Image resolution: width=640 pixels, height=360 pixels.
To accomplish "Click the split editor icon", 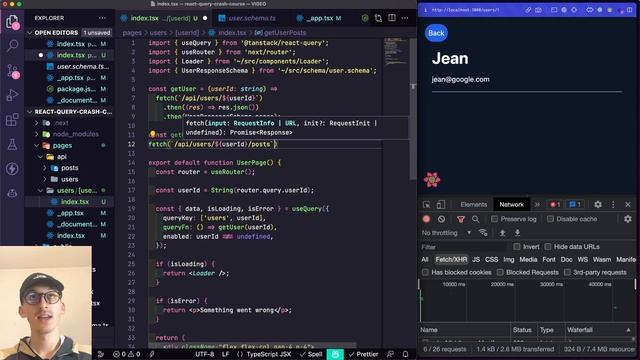I will click(392, 18).
